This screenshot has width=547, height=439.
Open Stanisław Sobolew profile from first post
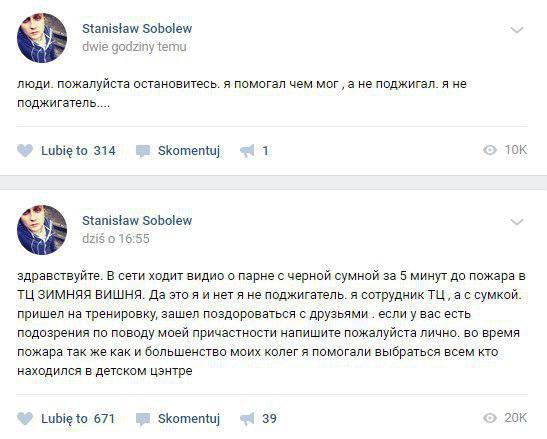coord(137,29)
